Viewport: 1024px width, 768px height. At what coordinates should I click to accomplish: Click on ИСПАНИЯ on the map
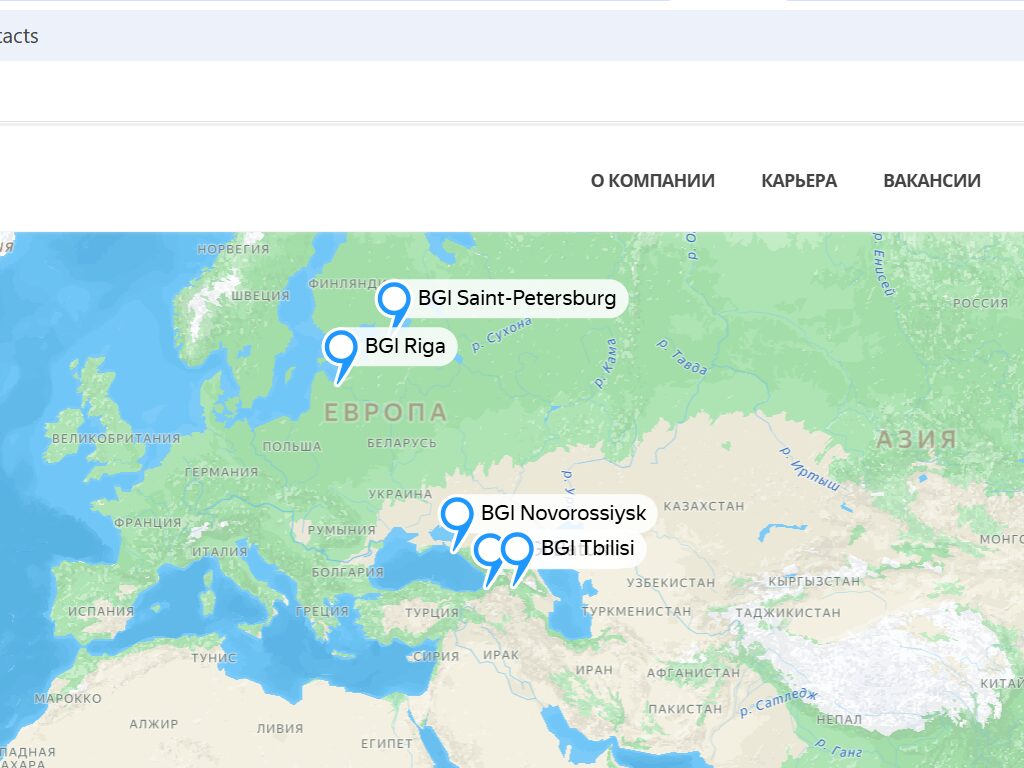pos(101,611)
